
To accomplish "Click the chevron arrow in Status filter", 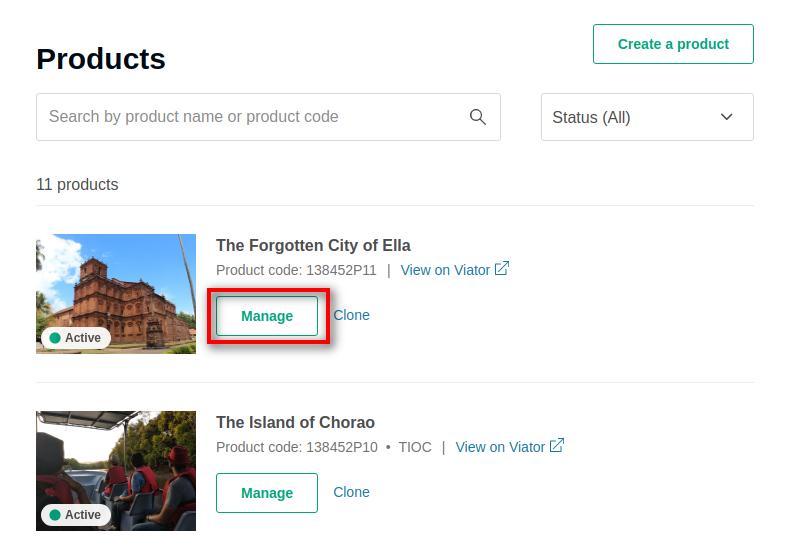I will (727, 117).
